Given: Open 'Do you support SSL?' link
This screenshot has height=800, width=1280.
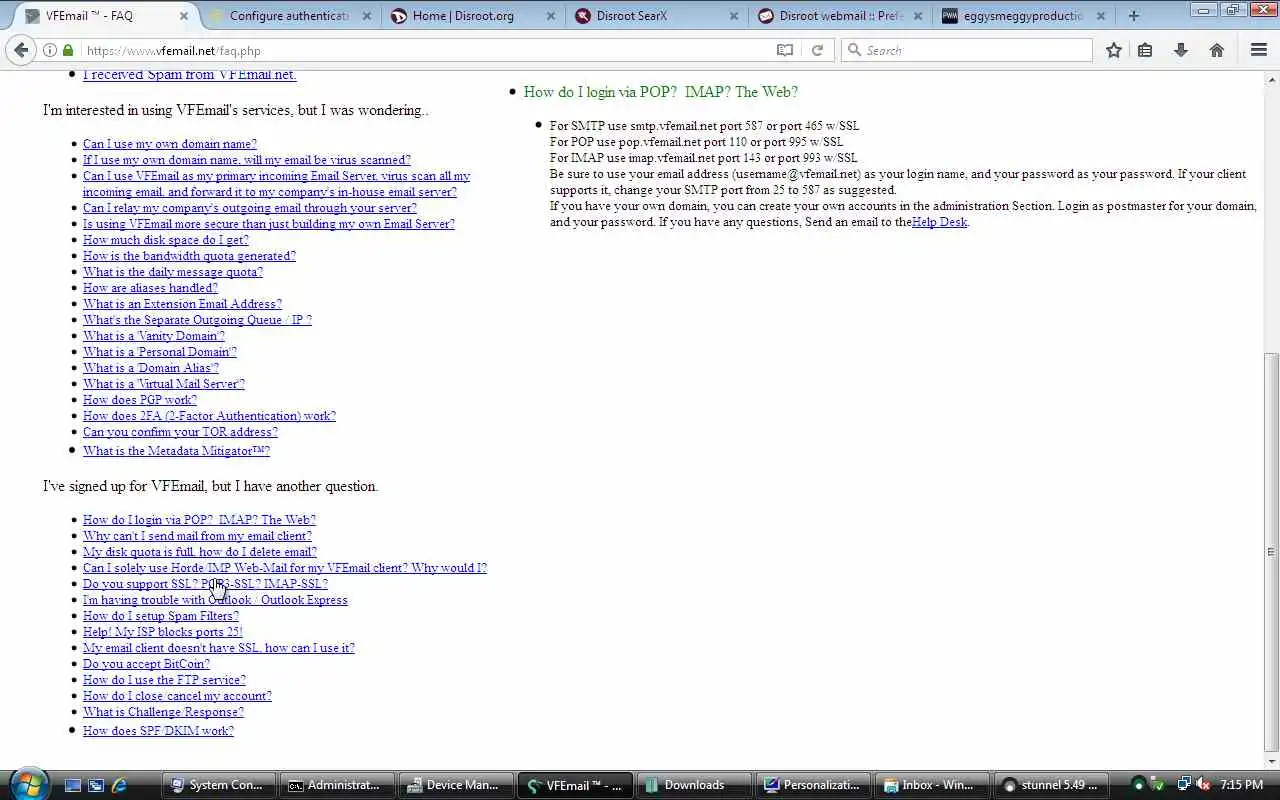Looking at the screenshot, I should coord(205,584).
